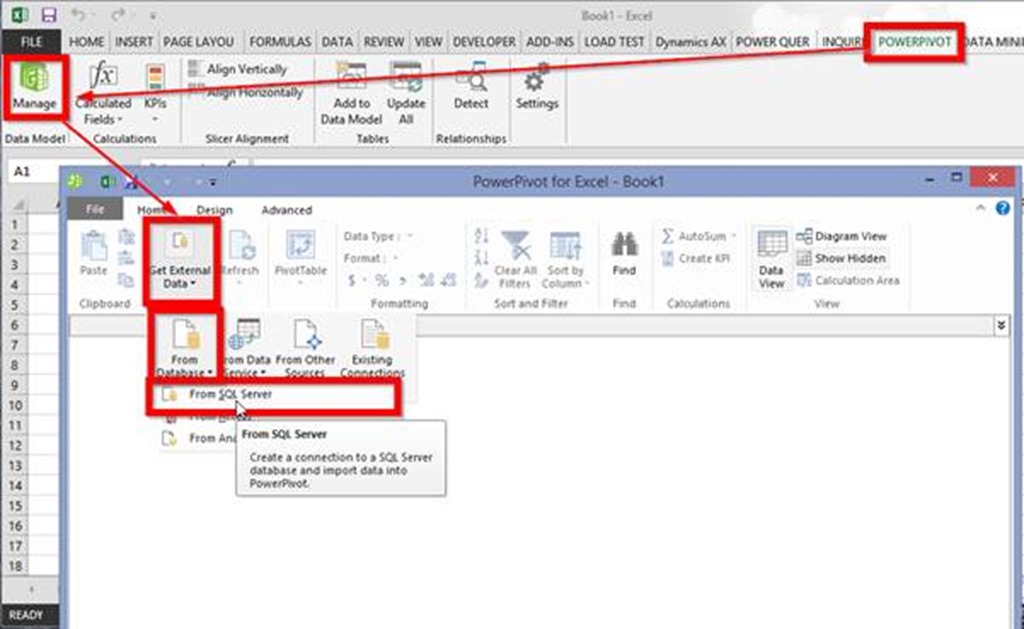Select row header 5 in Excel
The width and height of the screenshot is (1024, 629).
14,304
